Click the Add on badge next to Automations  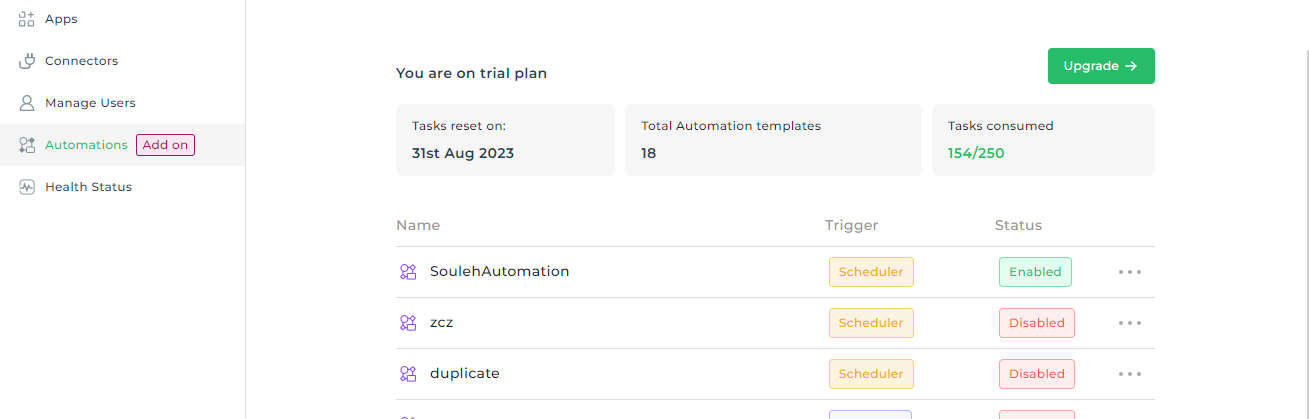click(x=165, y=145)
